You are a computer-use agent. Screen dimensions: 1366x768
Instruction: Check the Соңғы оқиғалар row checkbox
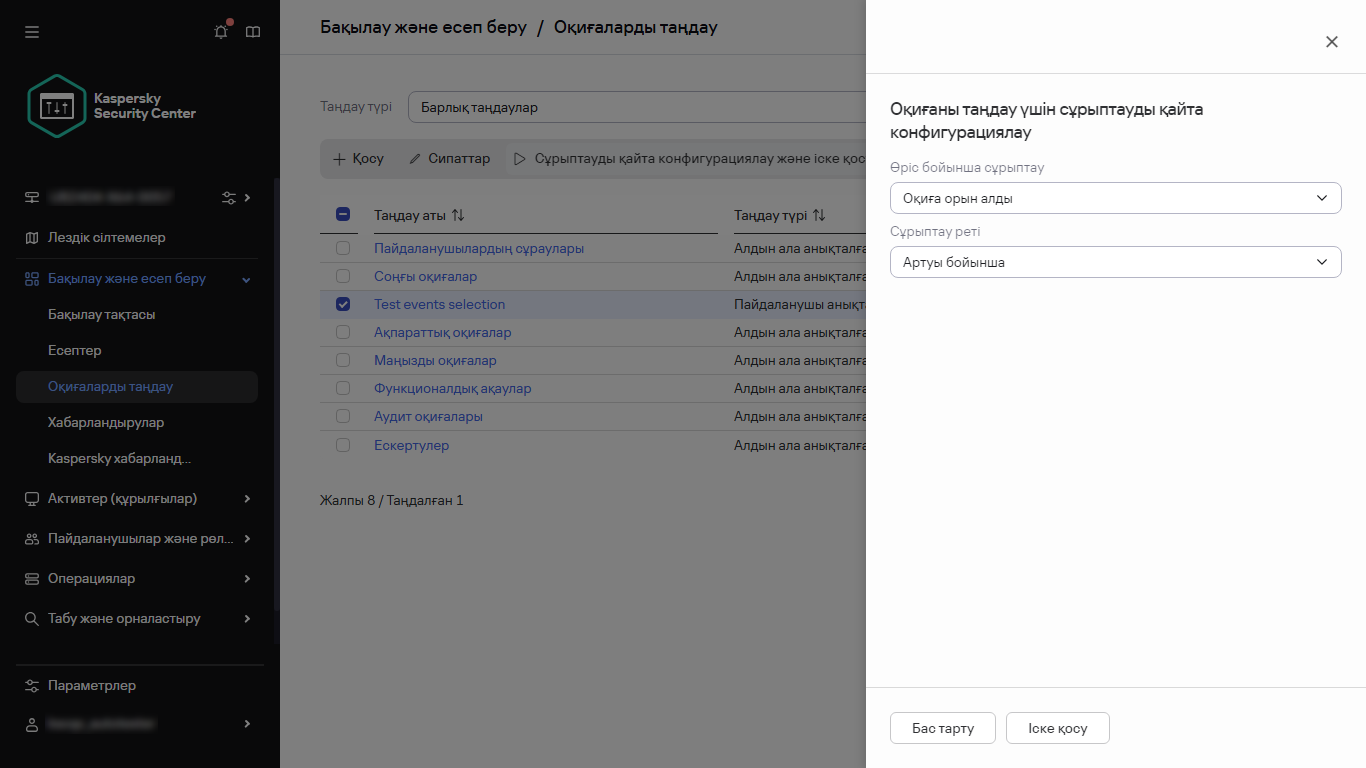(343, 276)
